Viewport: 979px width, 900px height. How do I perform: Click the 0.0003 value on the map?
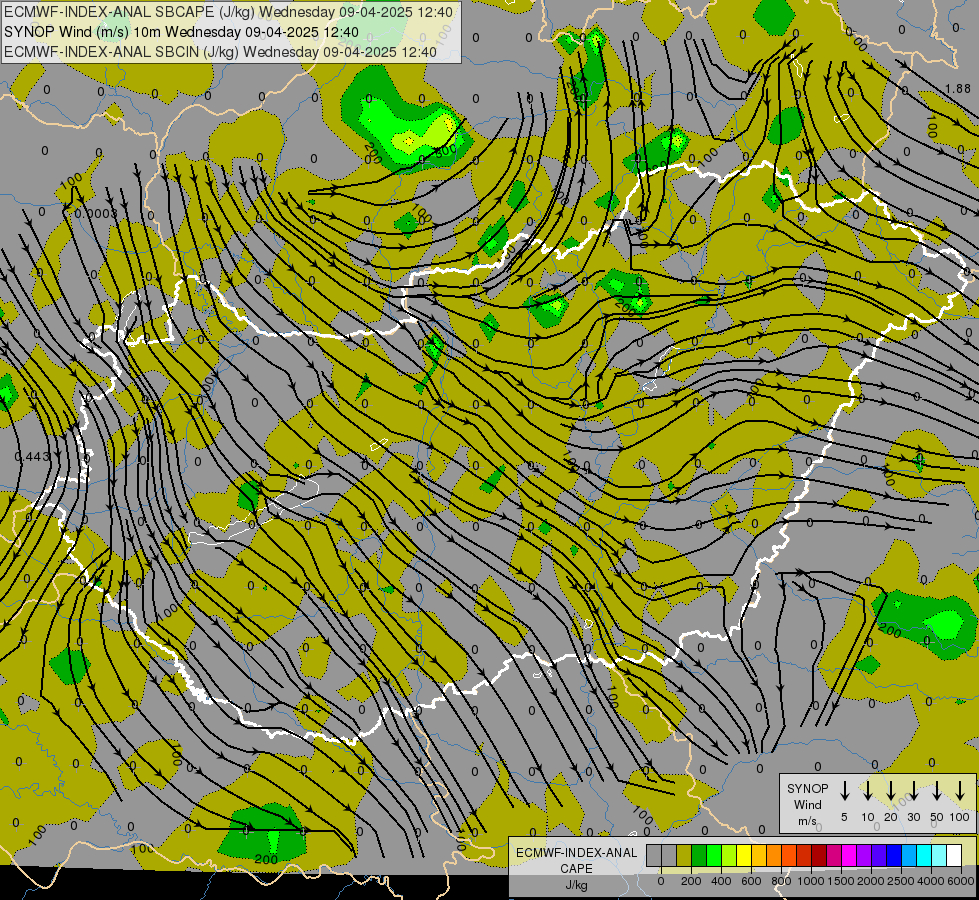[96, 214]
